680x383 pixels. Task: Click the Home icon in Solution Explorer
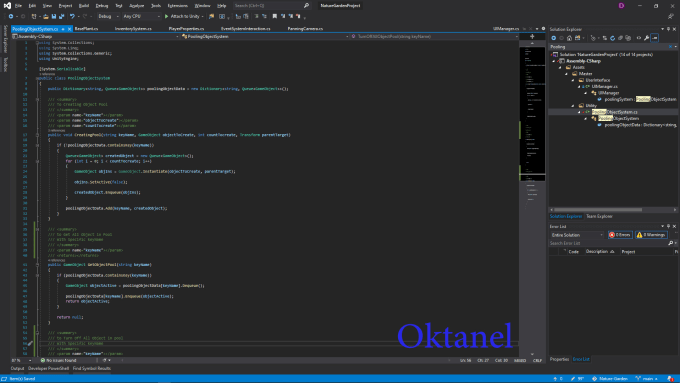[x=569, y=38]
